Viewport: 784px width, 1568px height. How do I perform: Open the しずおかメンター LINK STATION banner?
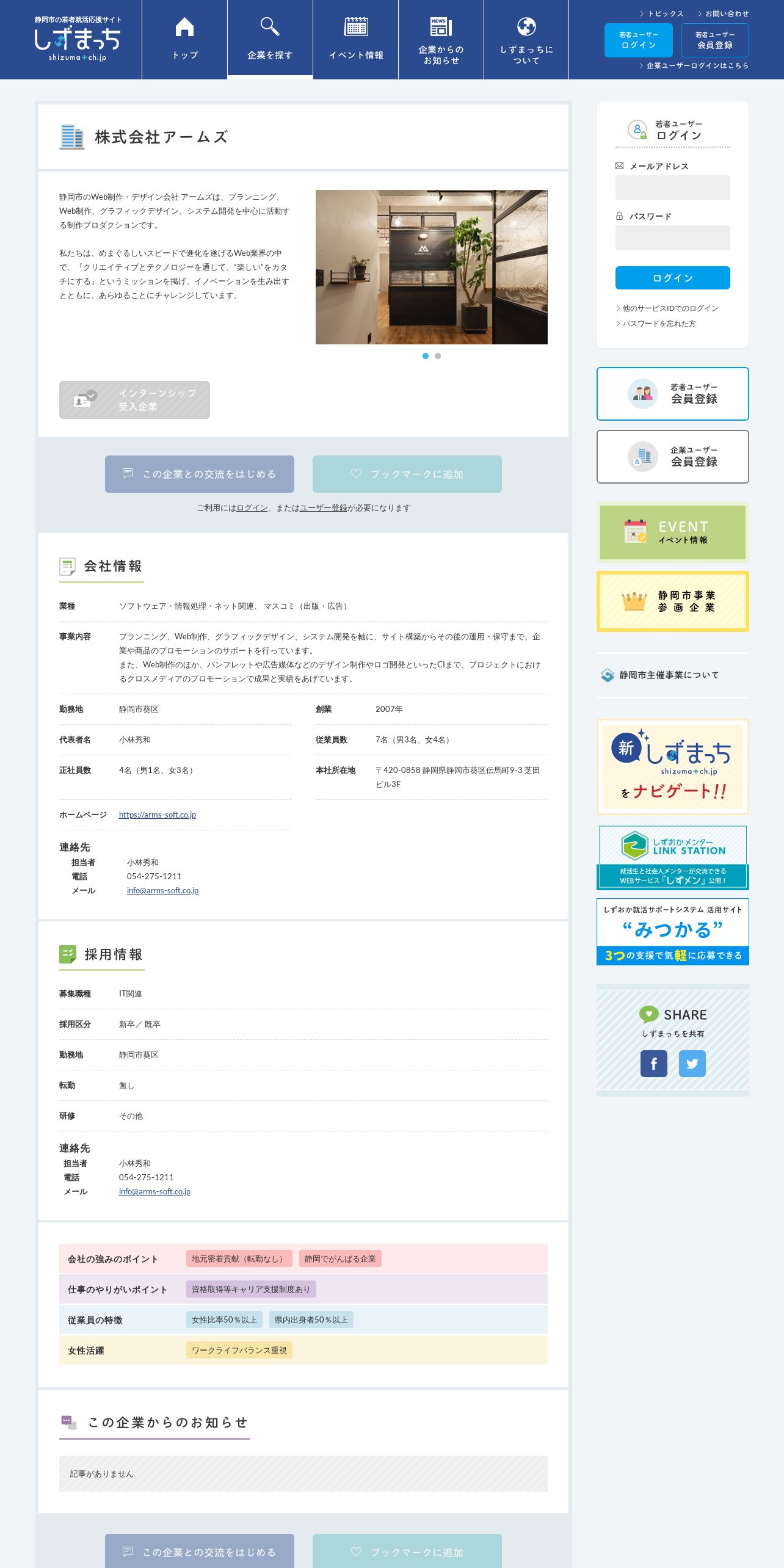click(672, 857)
